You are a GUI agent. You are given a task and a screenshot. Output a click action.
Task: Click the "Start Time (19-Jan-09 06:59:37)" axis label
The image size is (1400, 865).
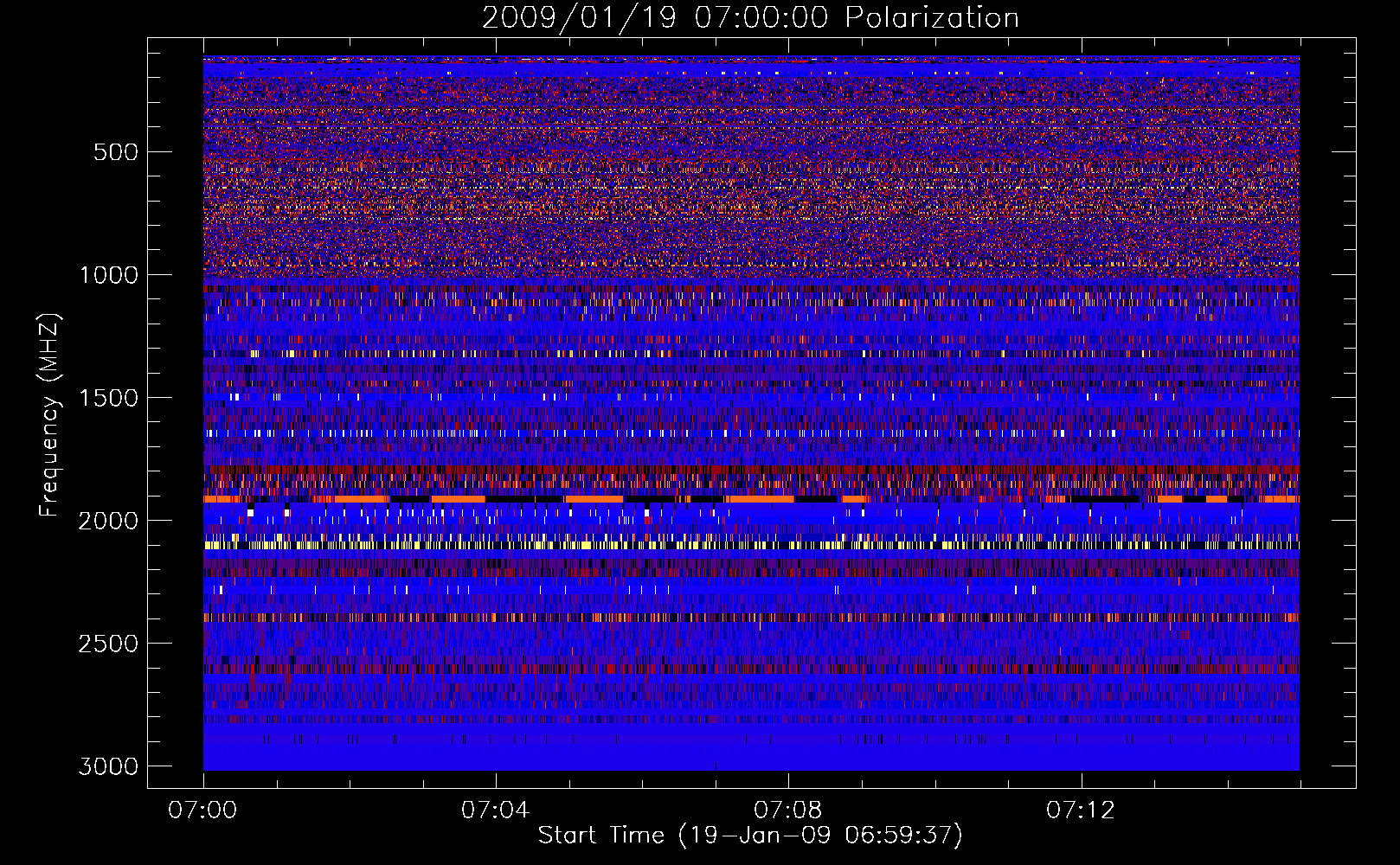pos(750,836)
